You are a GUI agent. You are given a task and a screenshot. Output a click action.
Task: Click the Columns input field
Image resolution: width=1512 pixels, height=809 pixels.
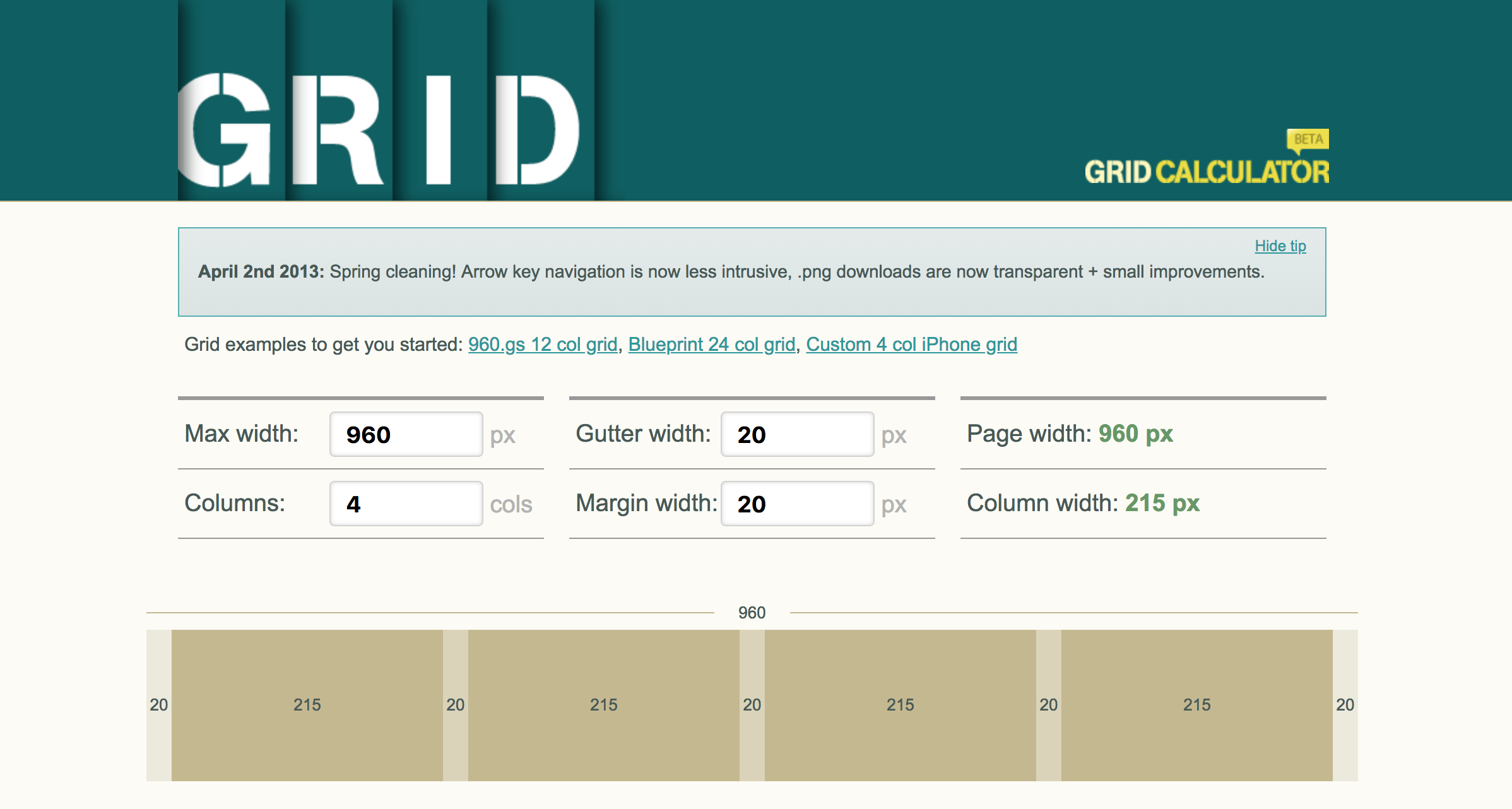(x=406, y=504)
